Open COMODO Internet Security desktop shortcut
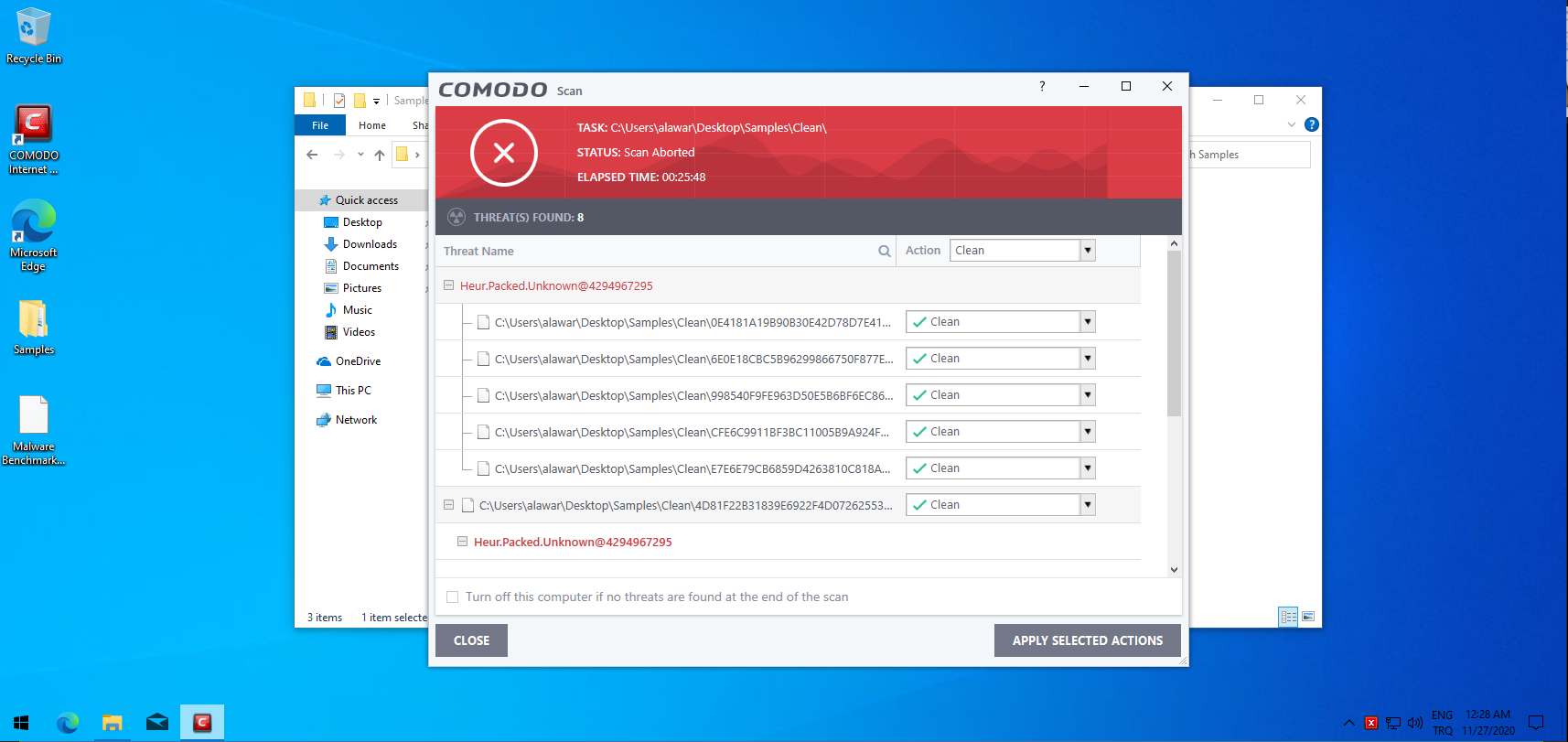This screenshot has height=742, width=1568. pyautogui.click(x=34, y=140)
